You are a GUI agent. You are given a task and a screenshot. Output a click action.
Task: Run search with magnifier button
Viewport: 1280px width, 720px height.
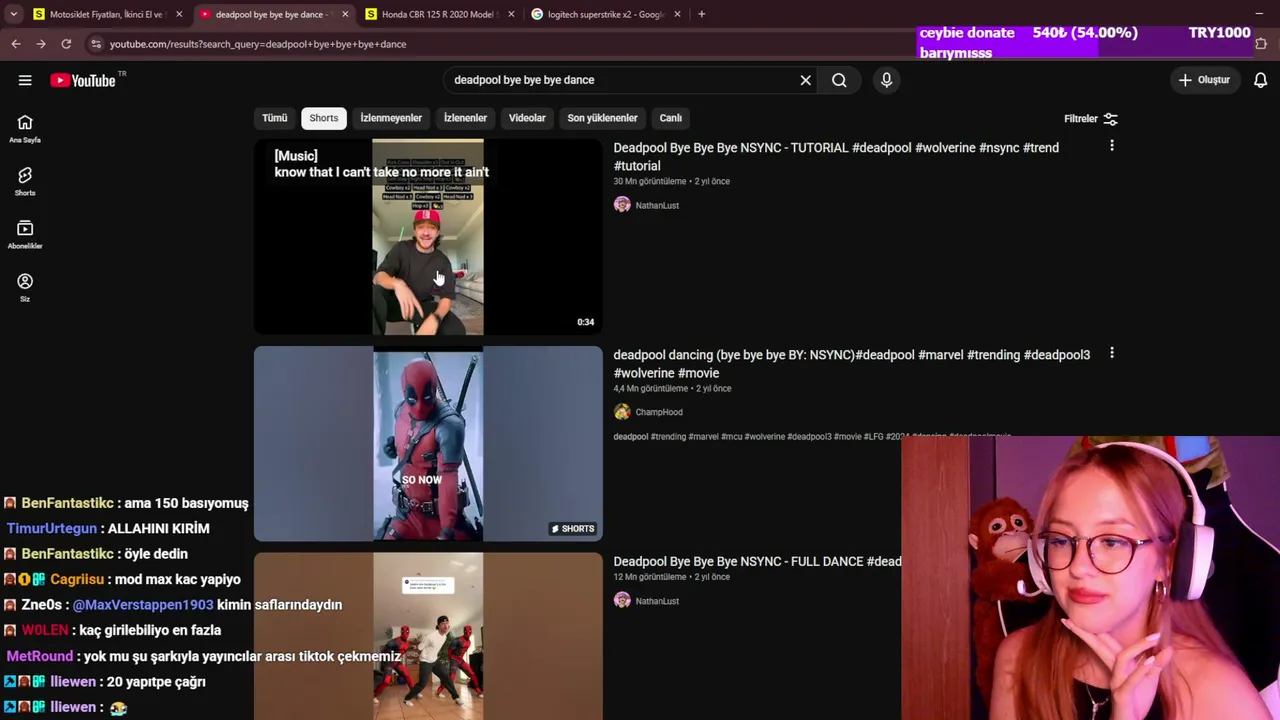click(839, 80)
